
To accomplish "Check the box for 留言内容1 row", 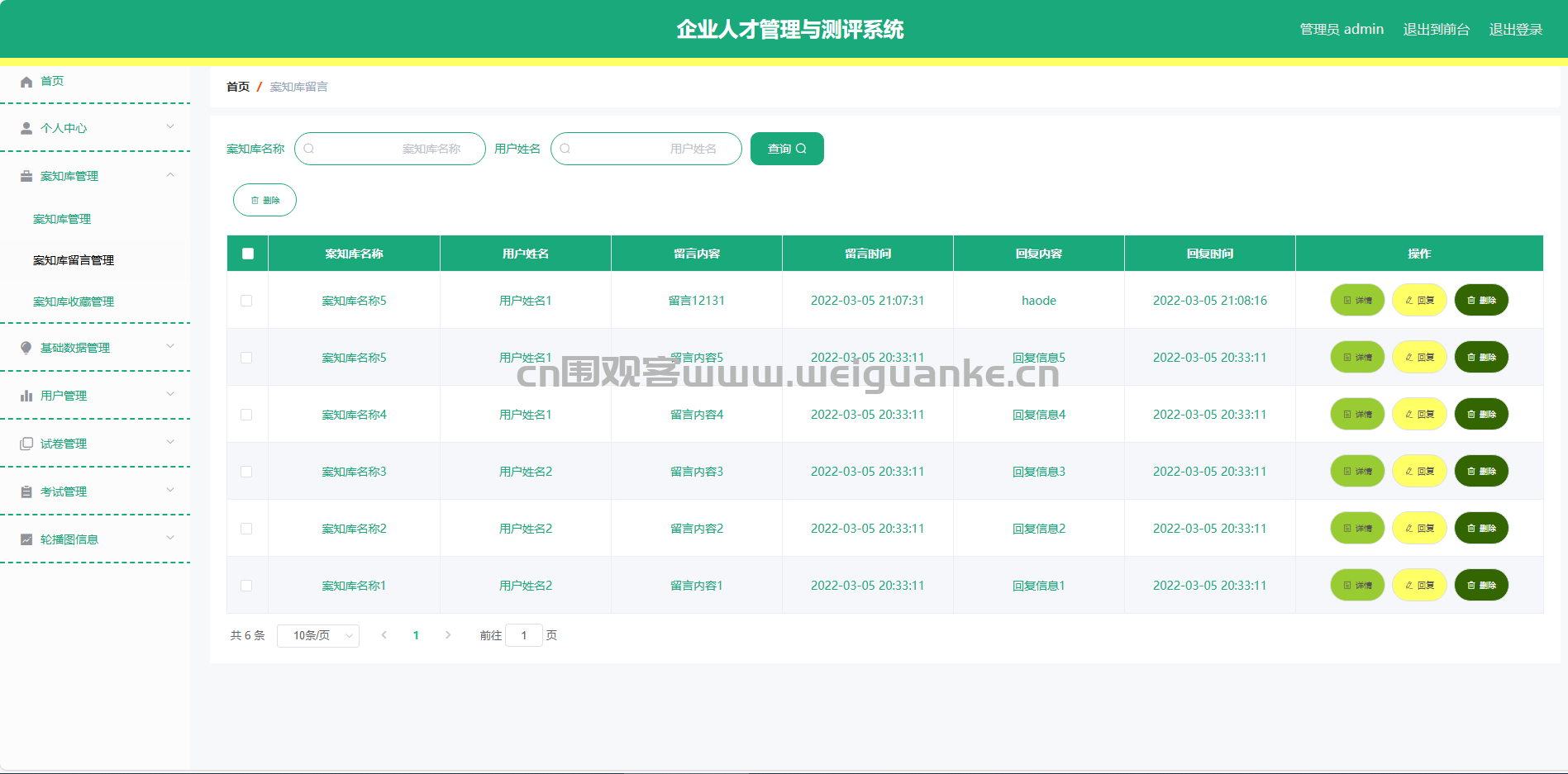I will 246,586.
